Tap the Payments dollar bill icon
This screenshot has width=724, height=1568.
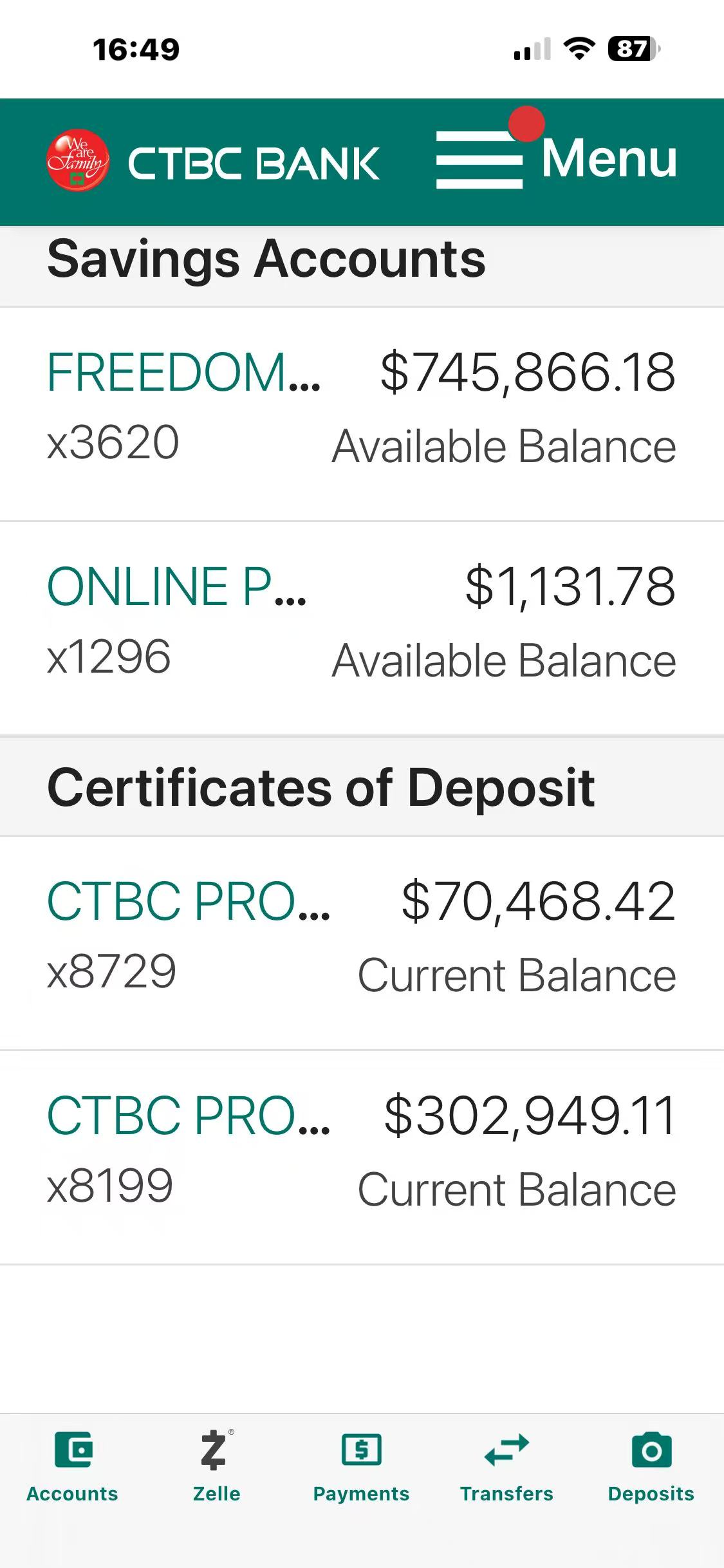pos(361,1450)
